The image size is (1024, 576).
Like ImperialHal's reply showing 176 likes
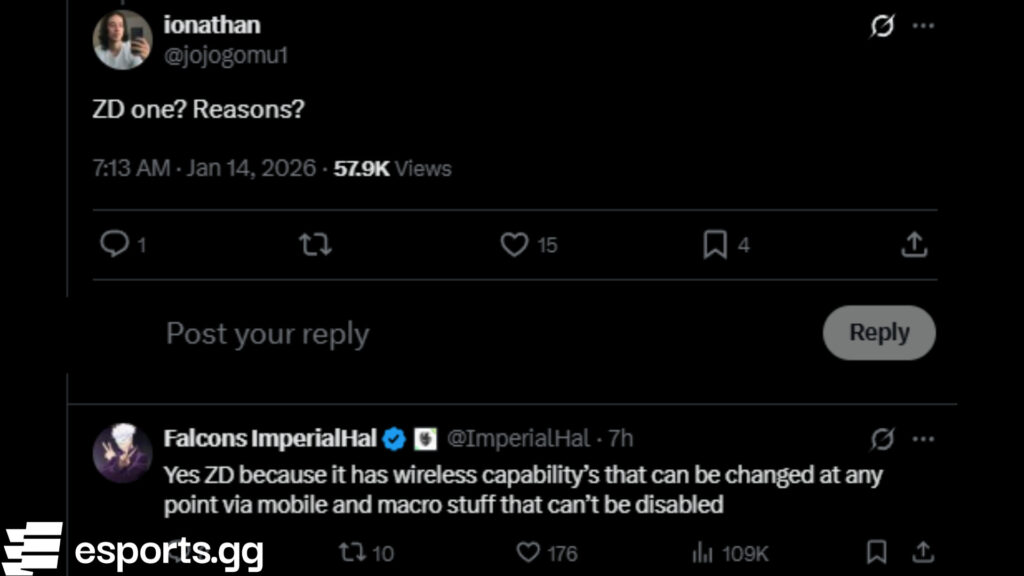point(529,552)
